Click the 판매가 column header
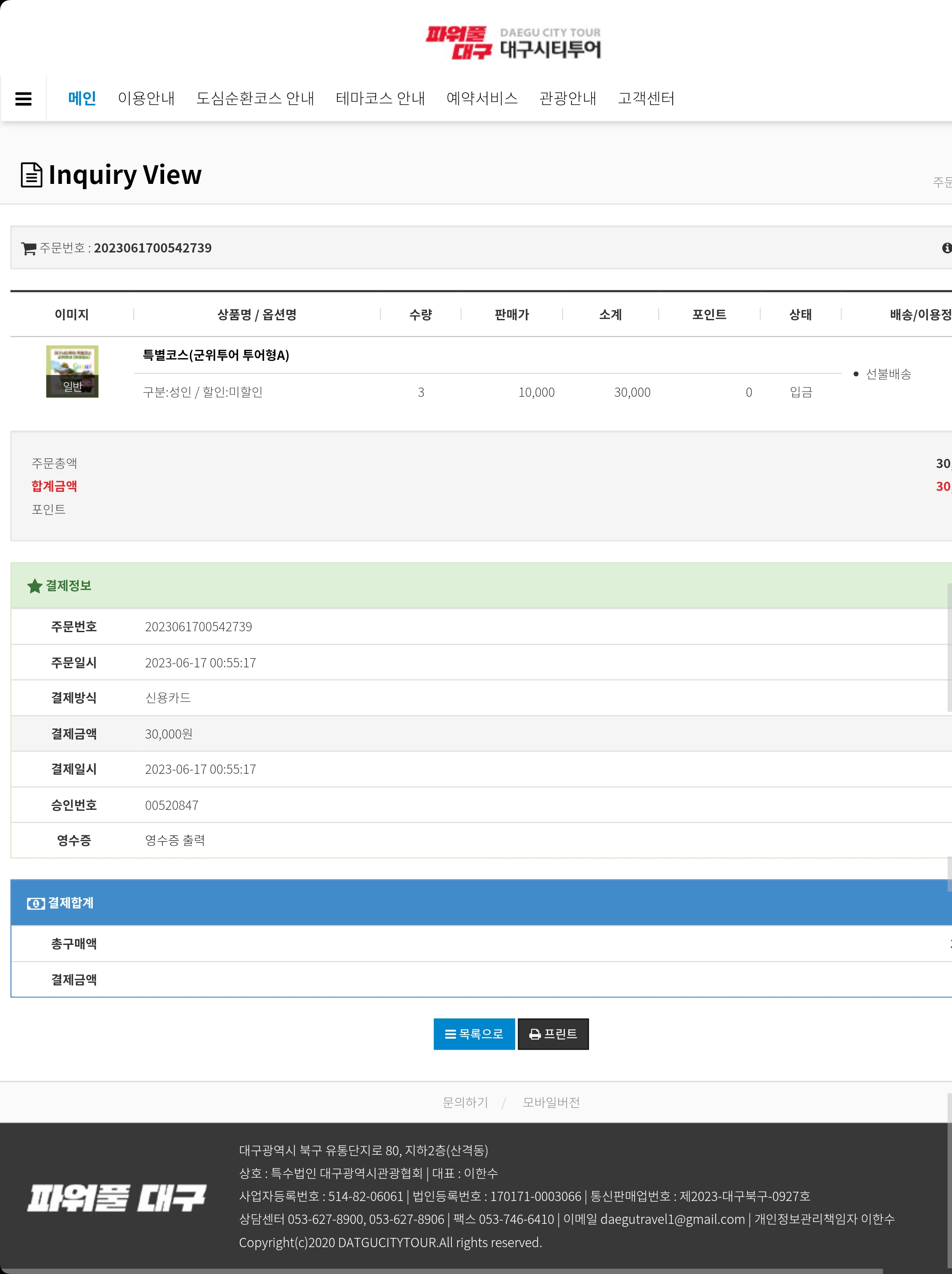The height and width of the screenshot is (1274, 952). click(x=512, y=315)
